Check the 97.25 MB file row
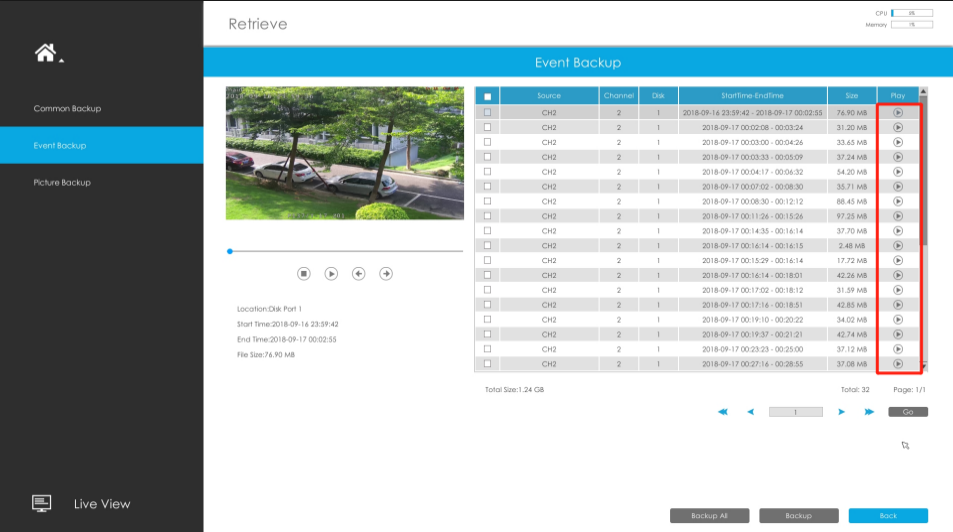 click(487, 216)
